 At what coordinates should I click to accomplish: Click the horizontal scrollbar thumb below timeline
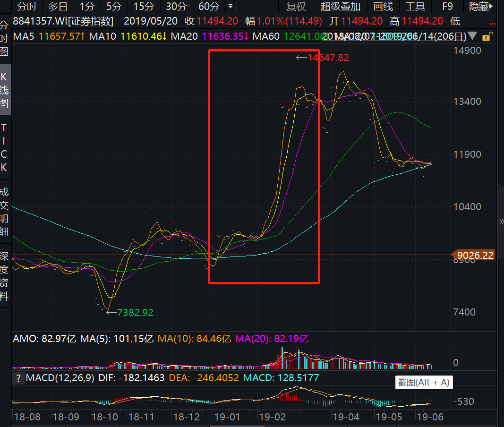(237, 426)
